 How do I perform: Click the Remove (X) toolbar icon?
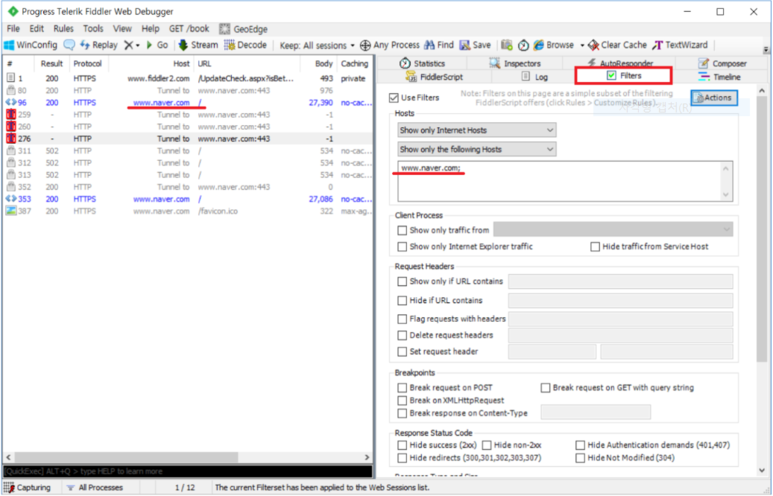[x=128, y=45]
